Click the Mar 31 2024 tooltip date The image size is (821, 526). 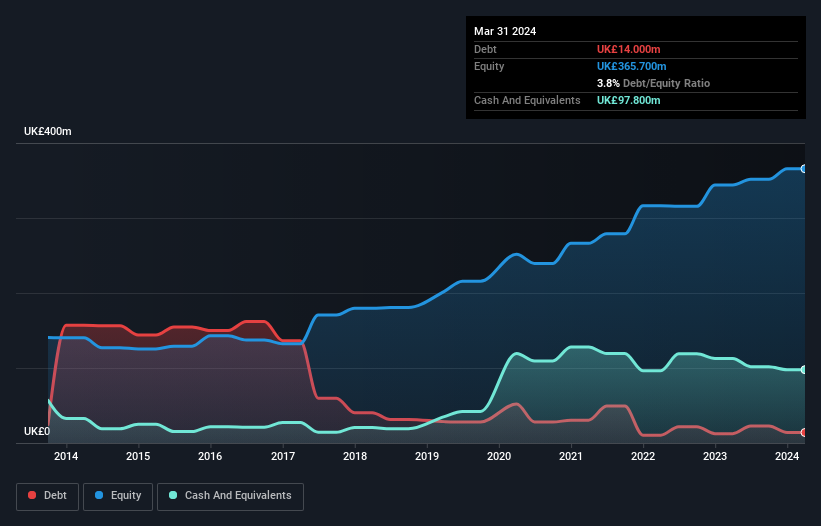tap(505, 31)
